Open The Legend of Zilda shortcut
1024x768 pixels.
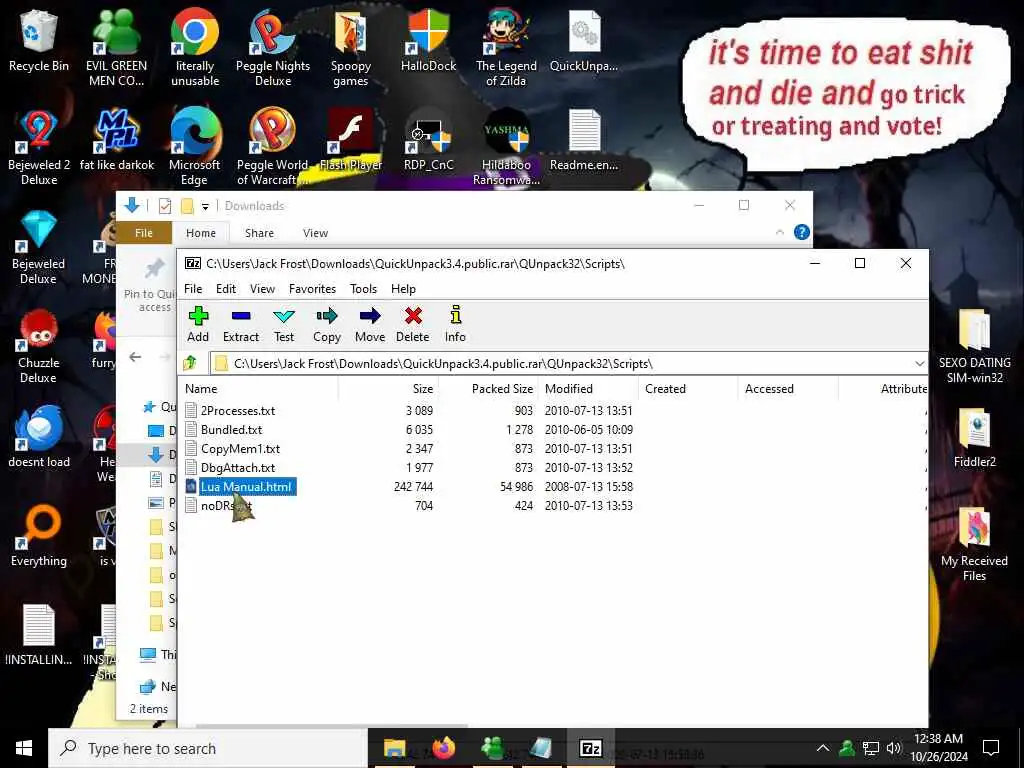click(x=506, y=48)
